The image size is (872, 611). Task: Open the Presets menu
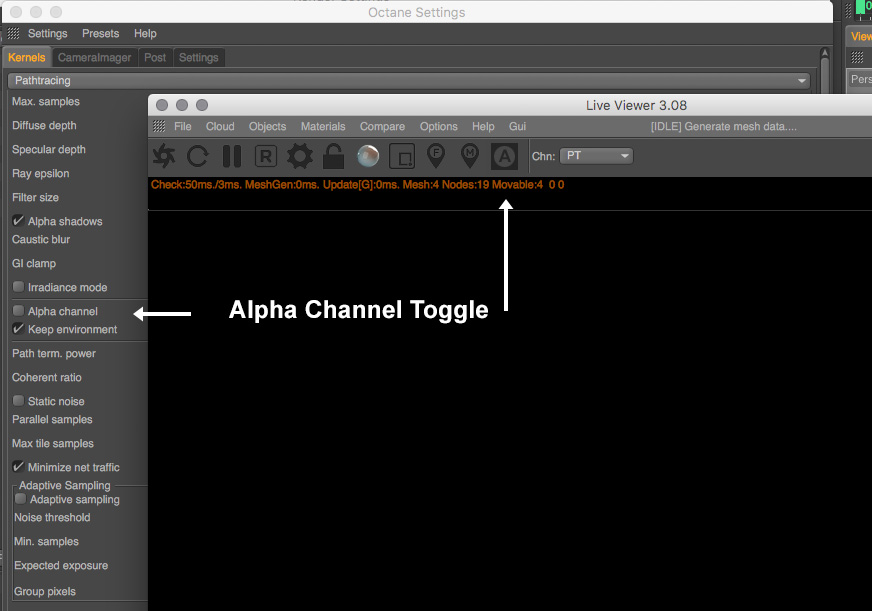coord(101,33)
